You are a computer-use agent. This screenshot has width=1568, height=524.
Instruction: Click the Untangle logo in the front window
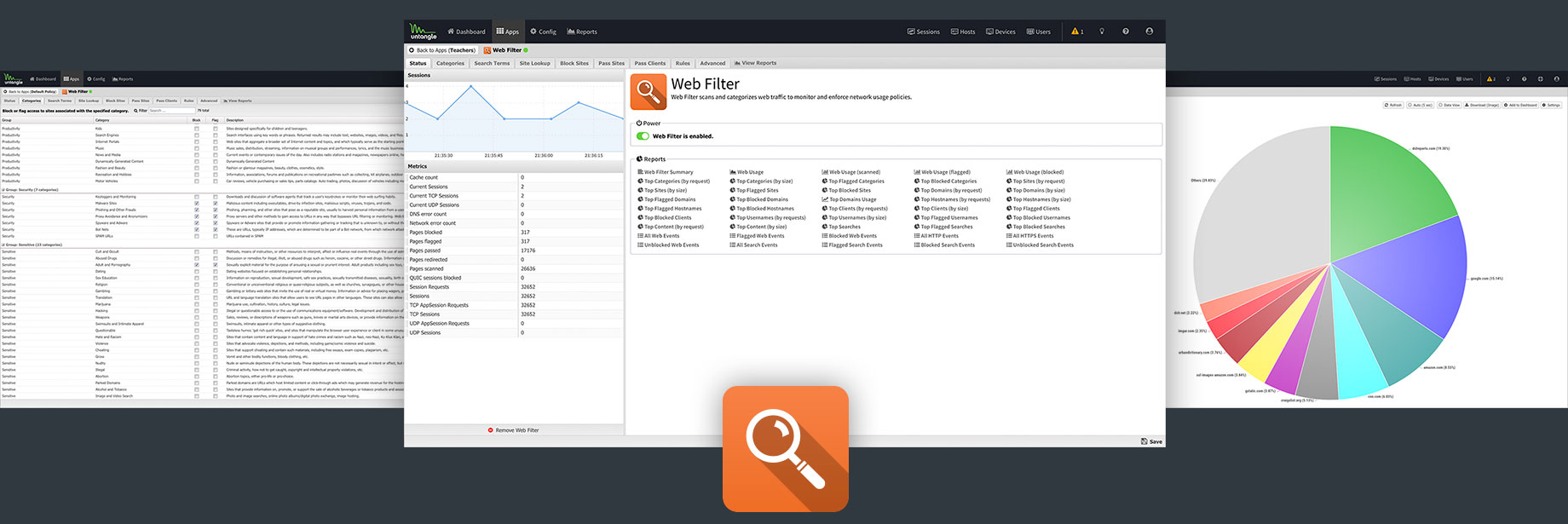tap(423, 32)
